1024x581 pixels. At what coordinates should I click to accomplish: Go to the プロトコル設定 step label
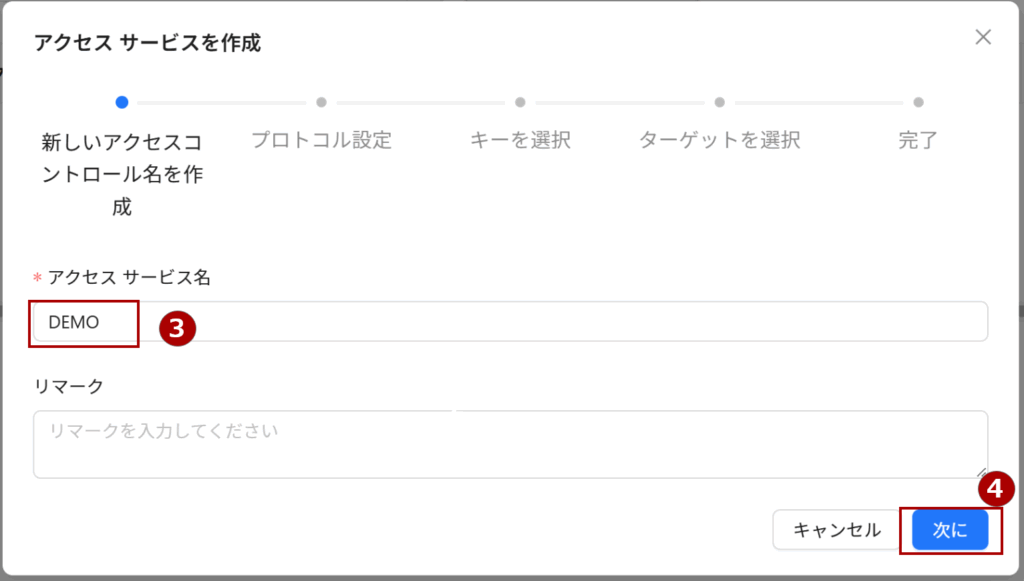[321, 140]
